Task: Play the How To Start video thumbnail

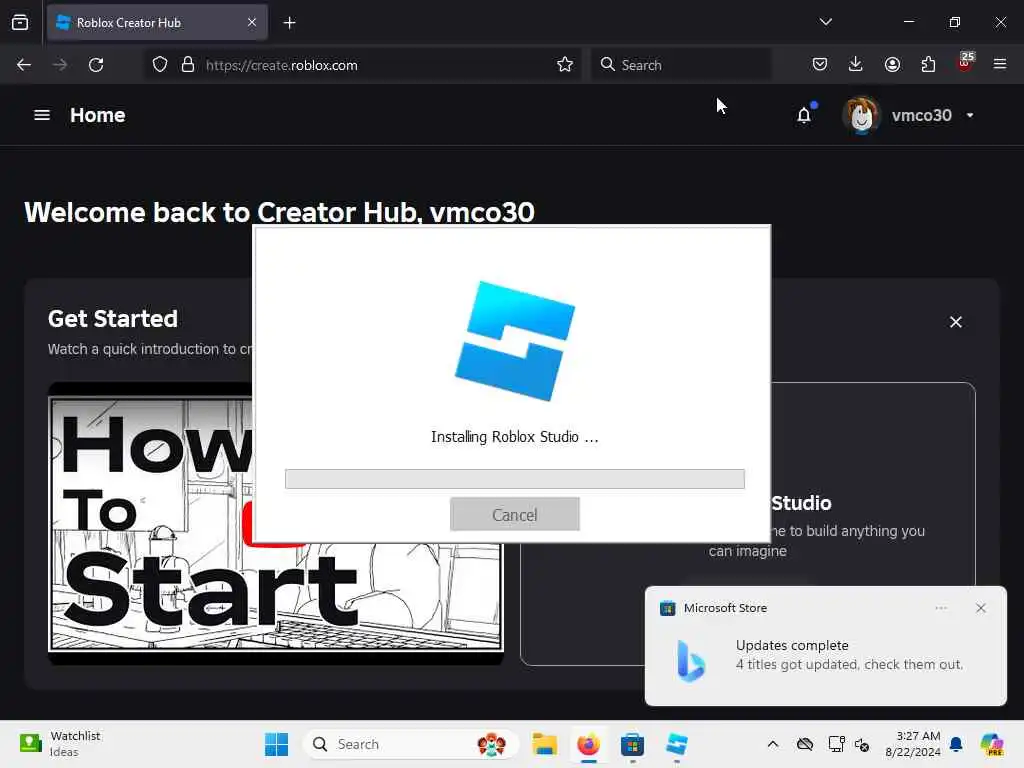Action: coord(276,524)
